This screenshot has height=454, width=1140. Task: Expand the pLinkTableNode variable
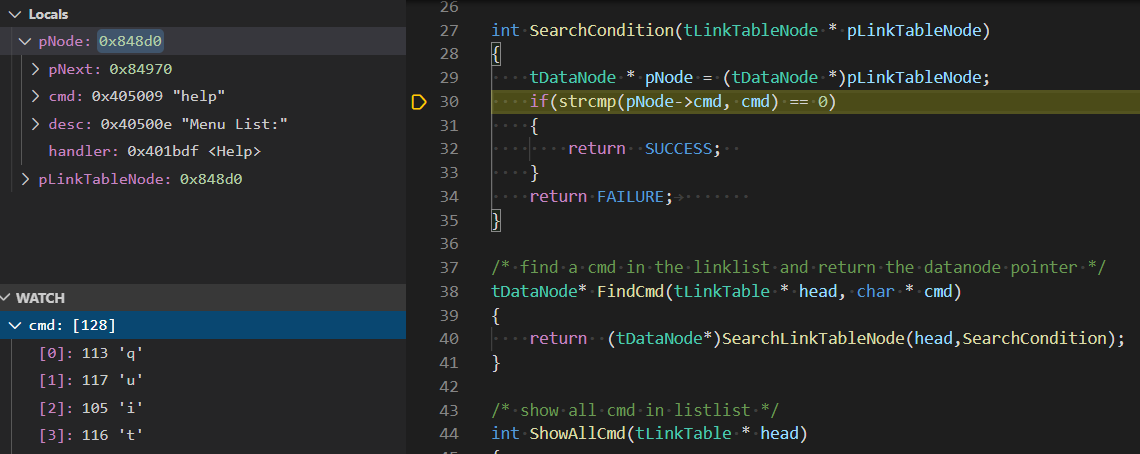pyautogui.click(x=25, y=179)
